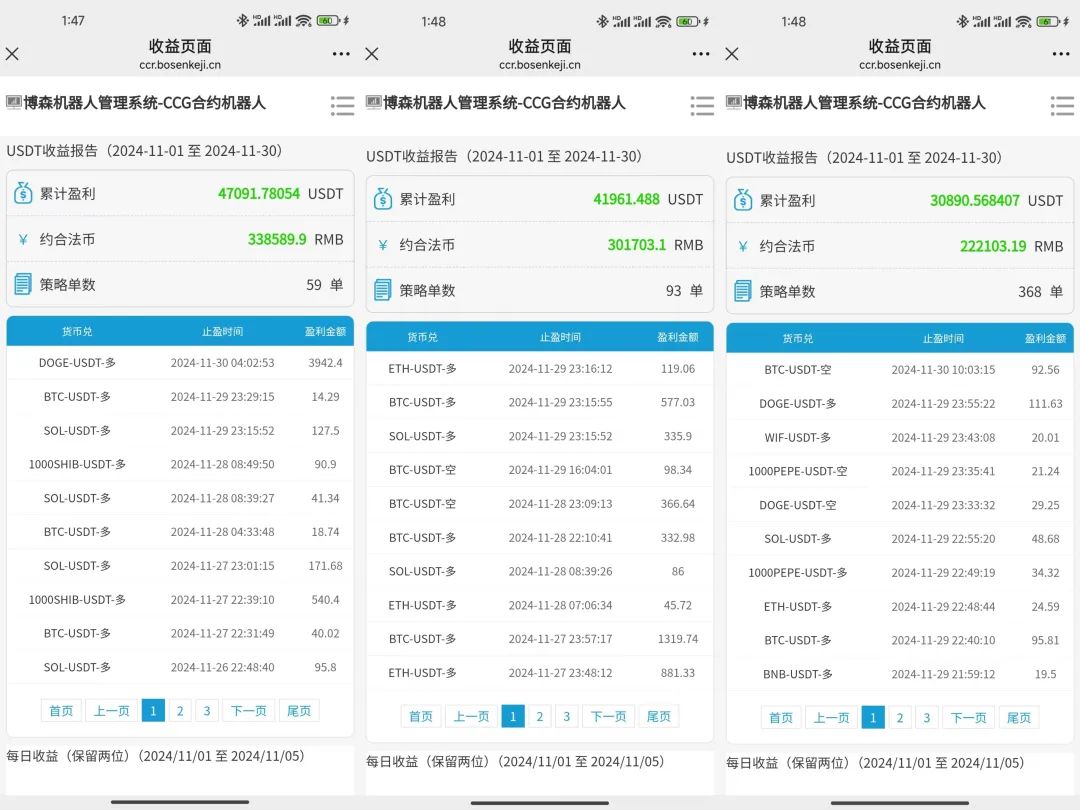Screen dimensions: 1080x810
Task: Open list menu icon in middle phone header
Action: [x=702, y=105]
